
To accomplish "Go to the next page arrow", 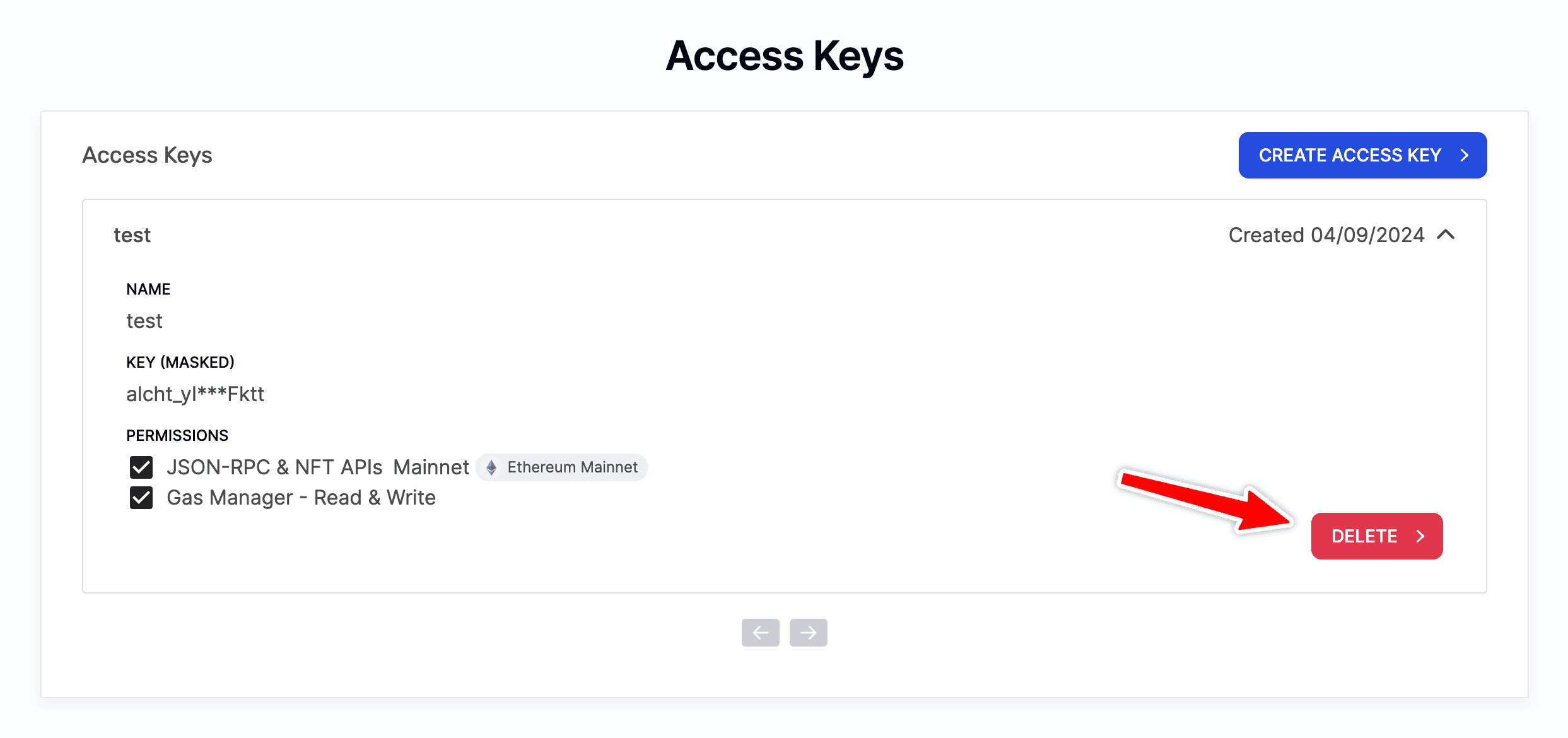I will pos(808,633).
